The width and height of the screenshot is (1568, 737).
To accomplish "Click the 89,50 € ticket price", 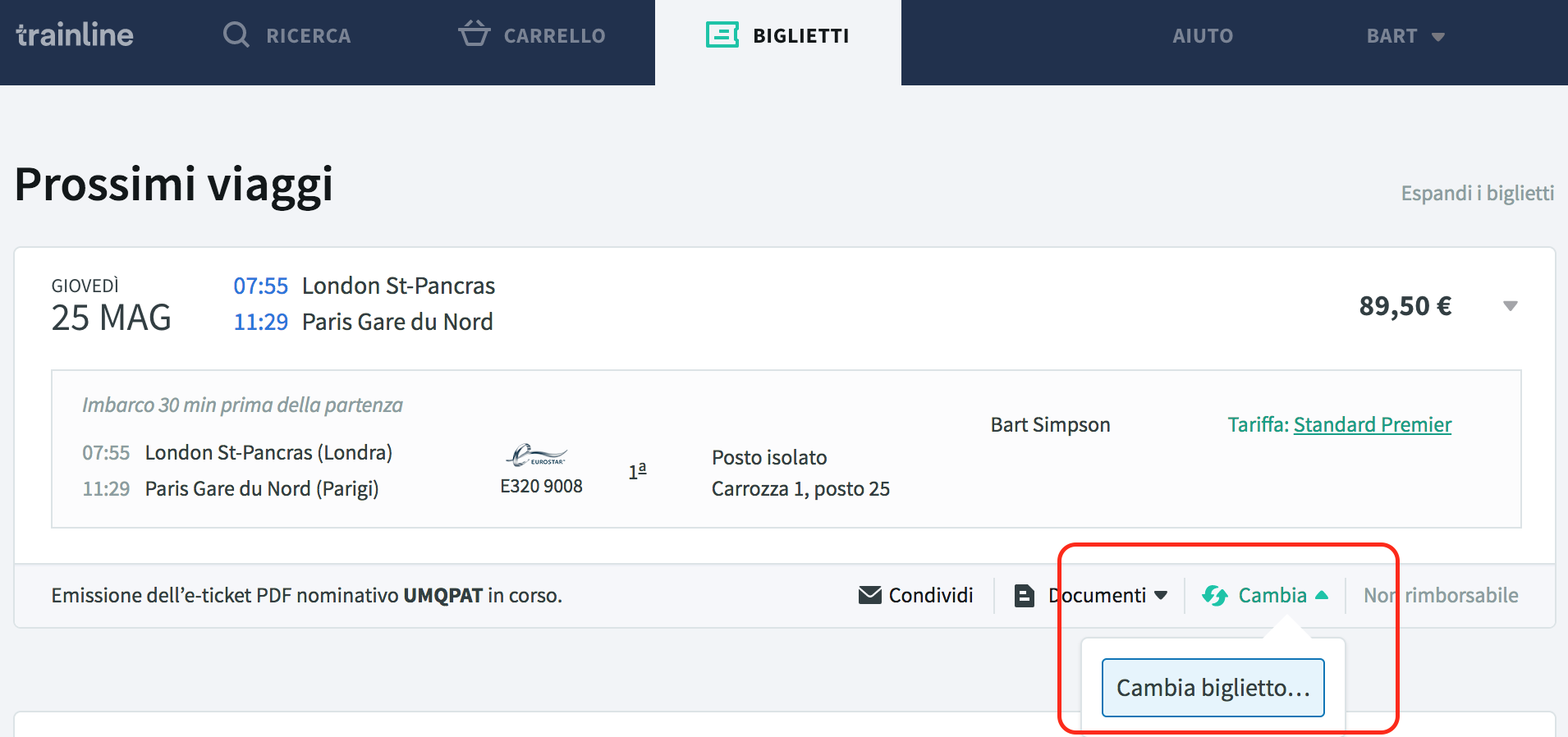I will (1405, 306).
